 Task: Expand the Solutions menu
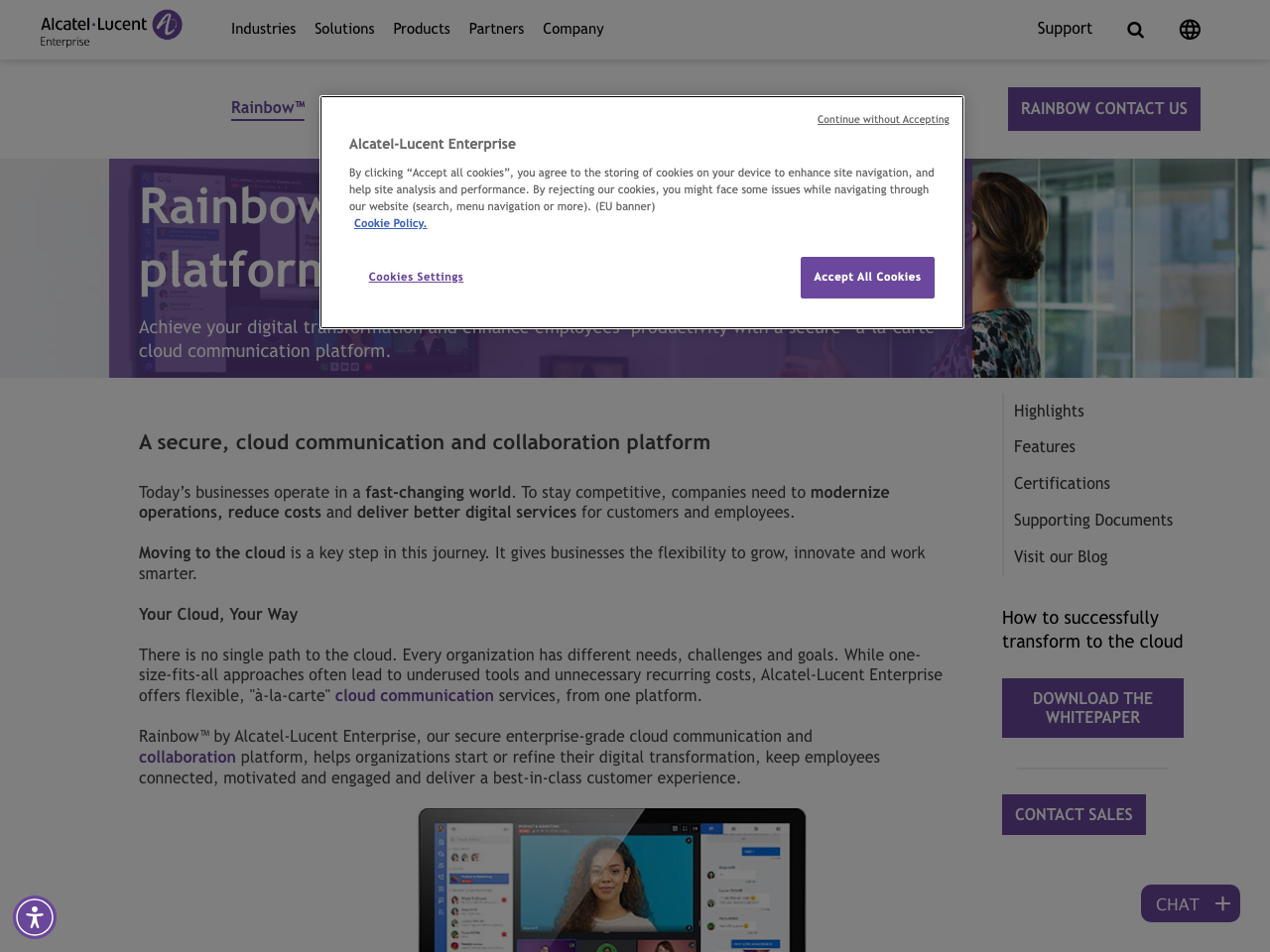344,28
